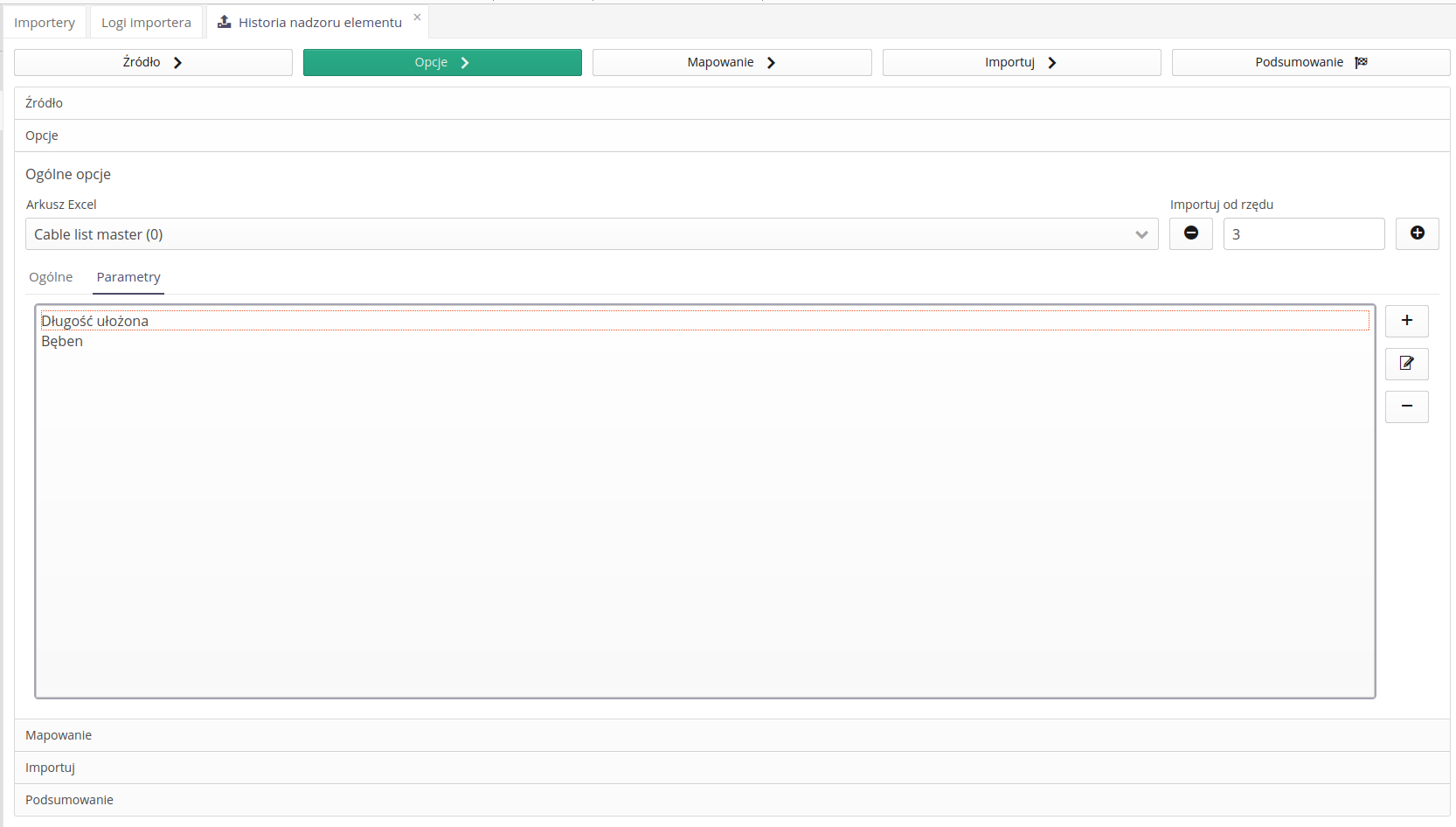Screen dimensions: 1456x827
Task: Activate the green Opcje step
Action: tap(442, 62)
